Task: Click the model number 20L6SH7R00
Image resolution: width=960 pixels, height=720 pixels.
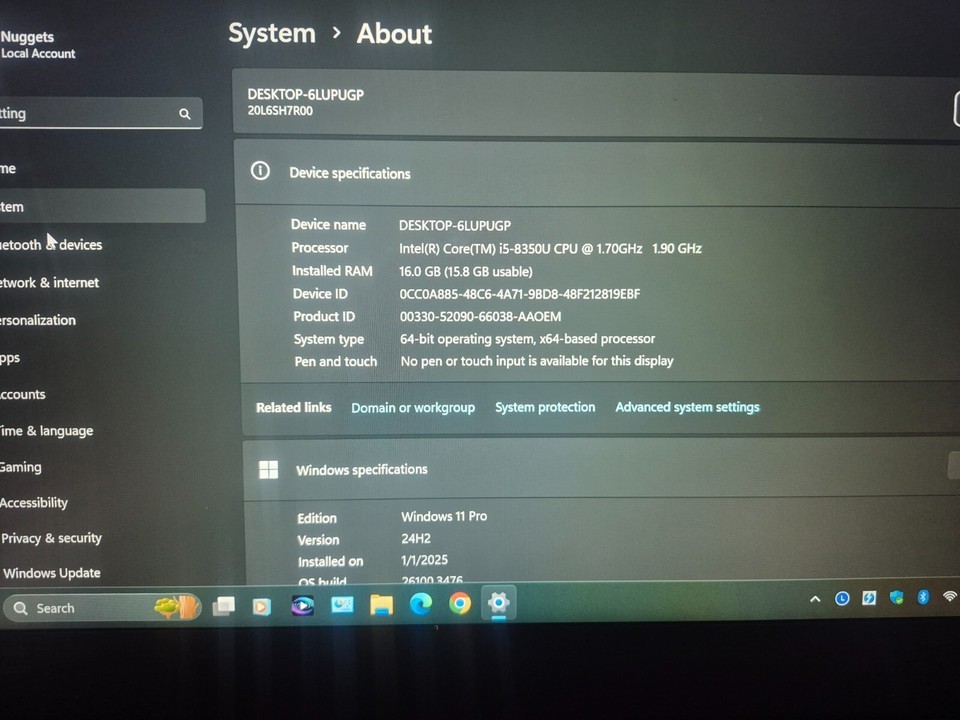Action: 280,111
